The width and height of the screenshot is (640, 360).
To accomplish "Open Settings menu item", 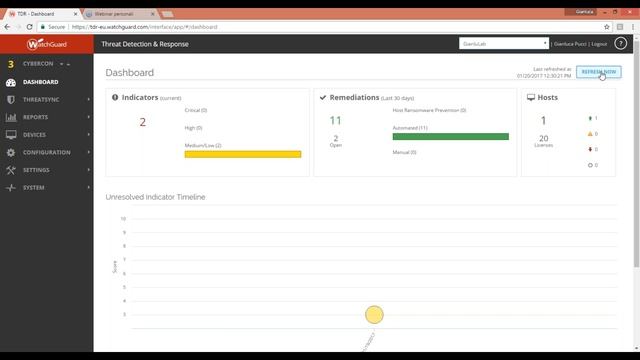I will click(x=36, y=170).
